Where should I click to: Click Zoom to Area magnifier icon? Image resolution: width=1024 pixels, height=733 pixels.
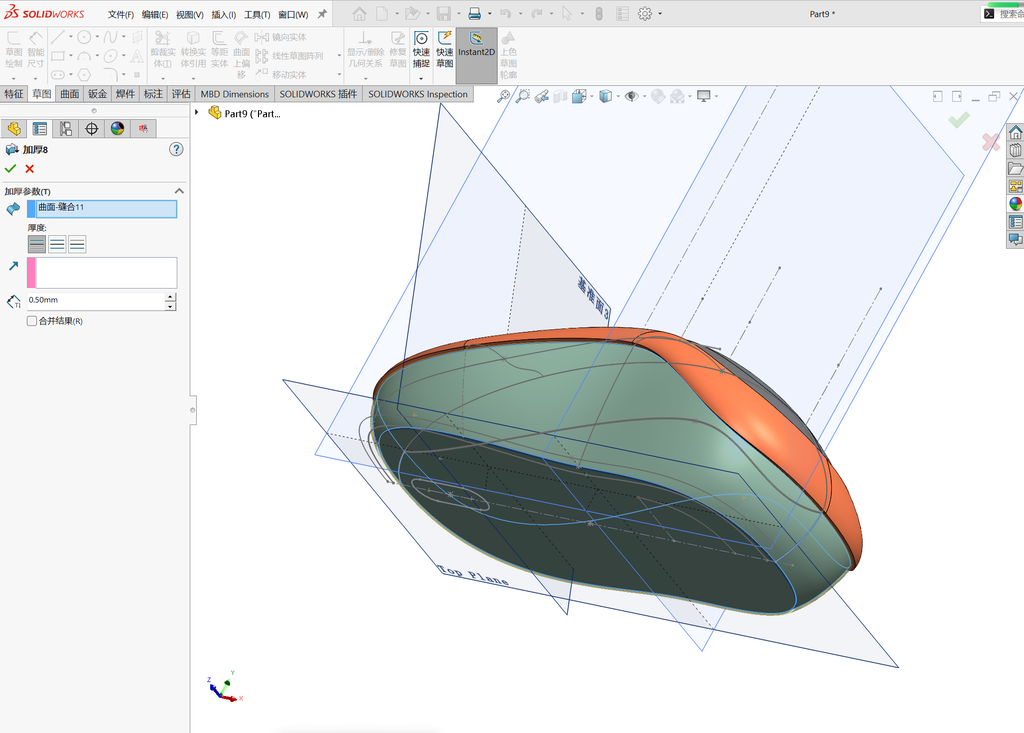(x=522, y=97)
